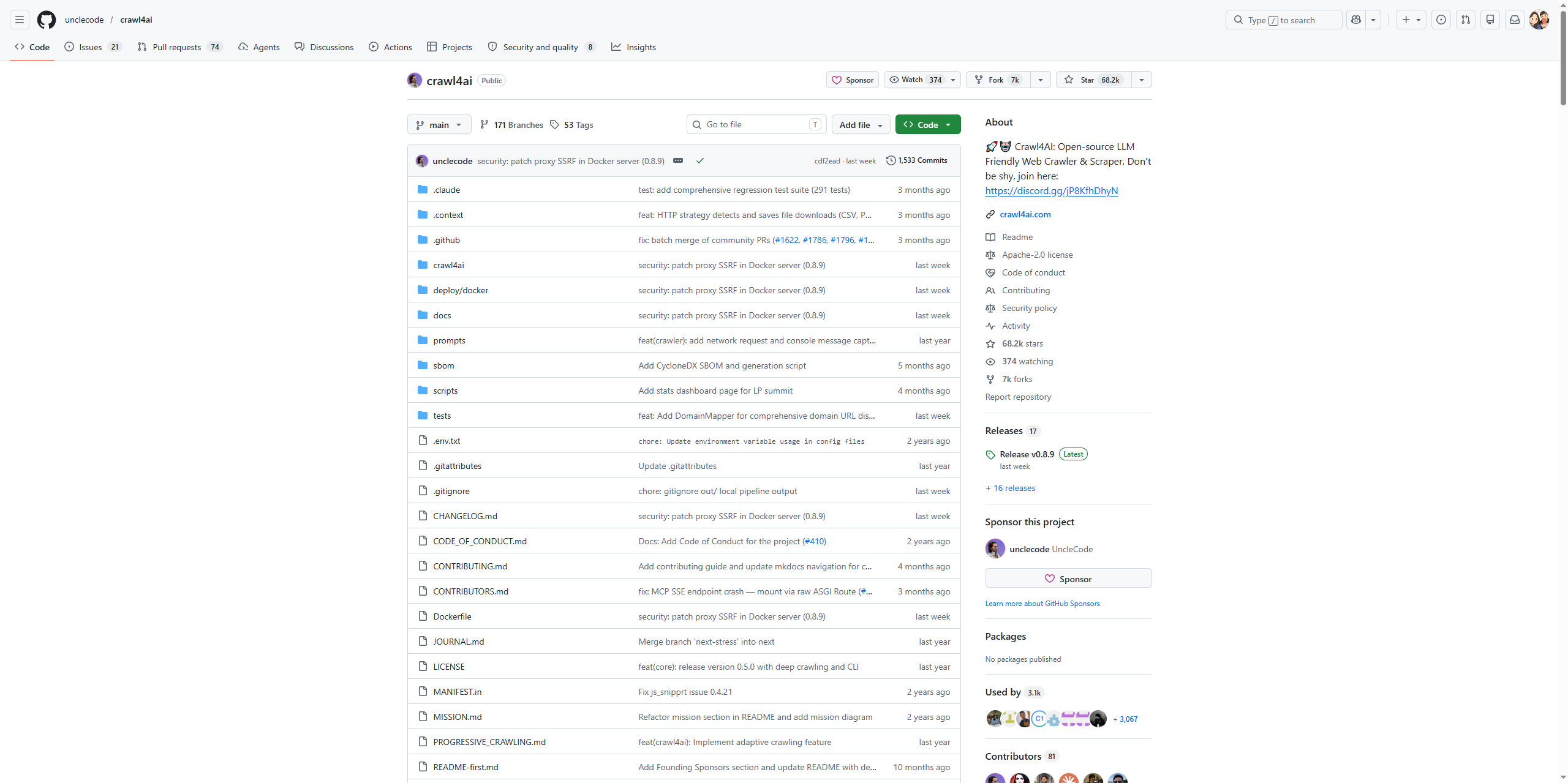Switch to Security and quality tab

click(542, 47)
